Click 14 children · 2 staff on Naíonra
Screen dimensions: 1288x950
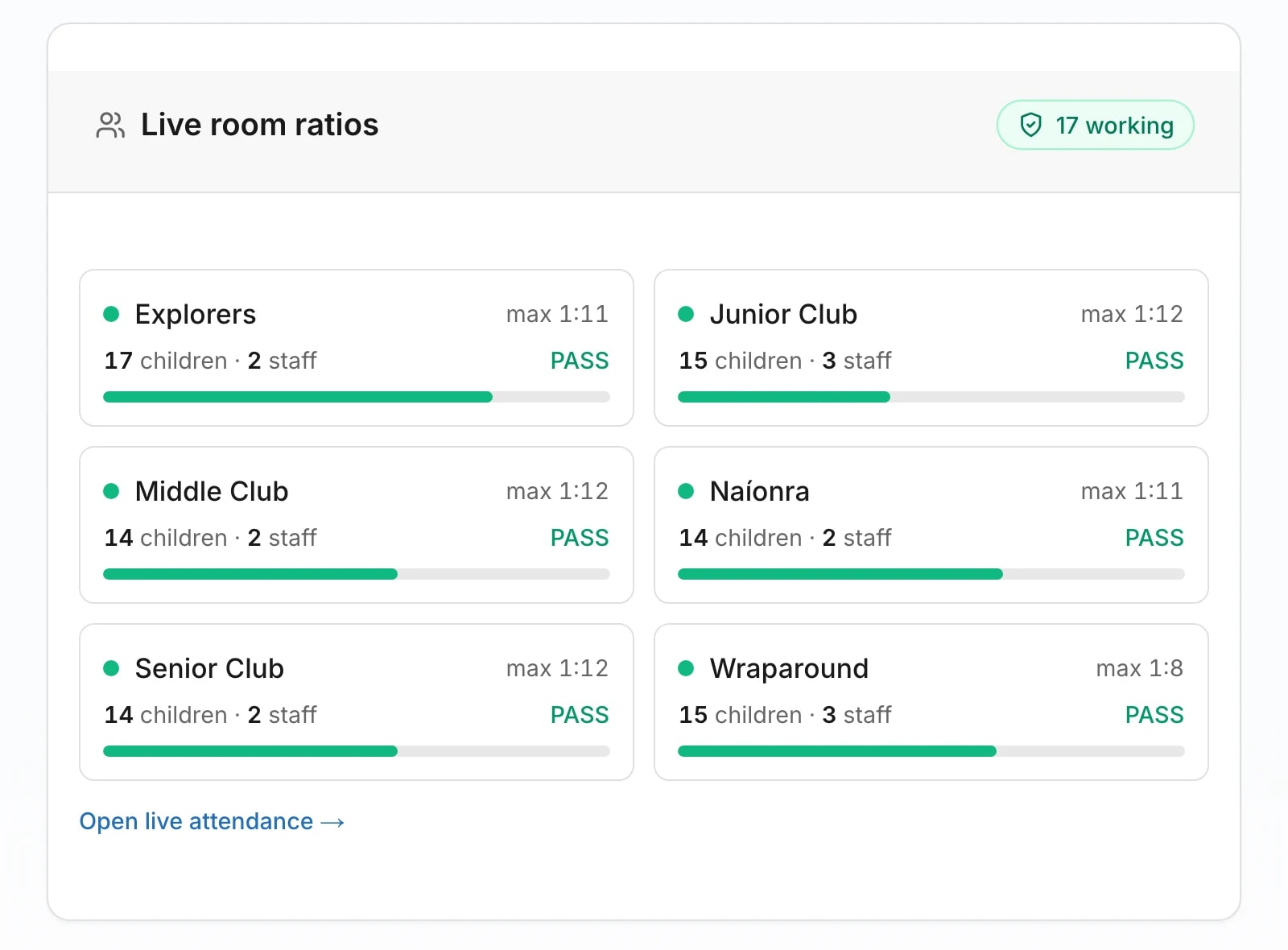click(786, 538)
